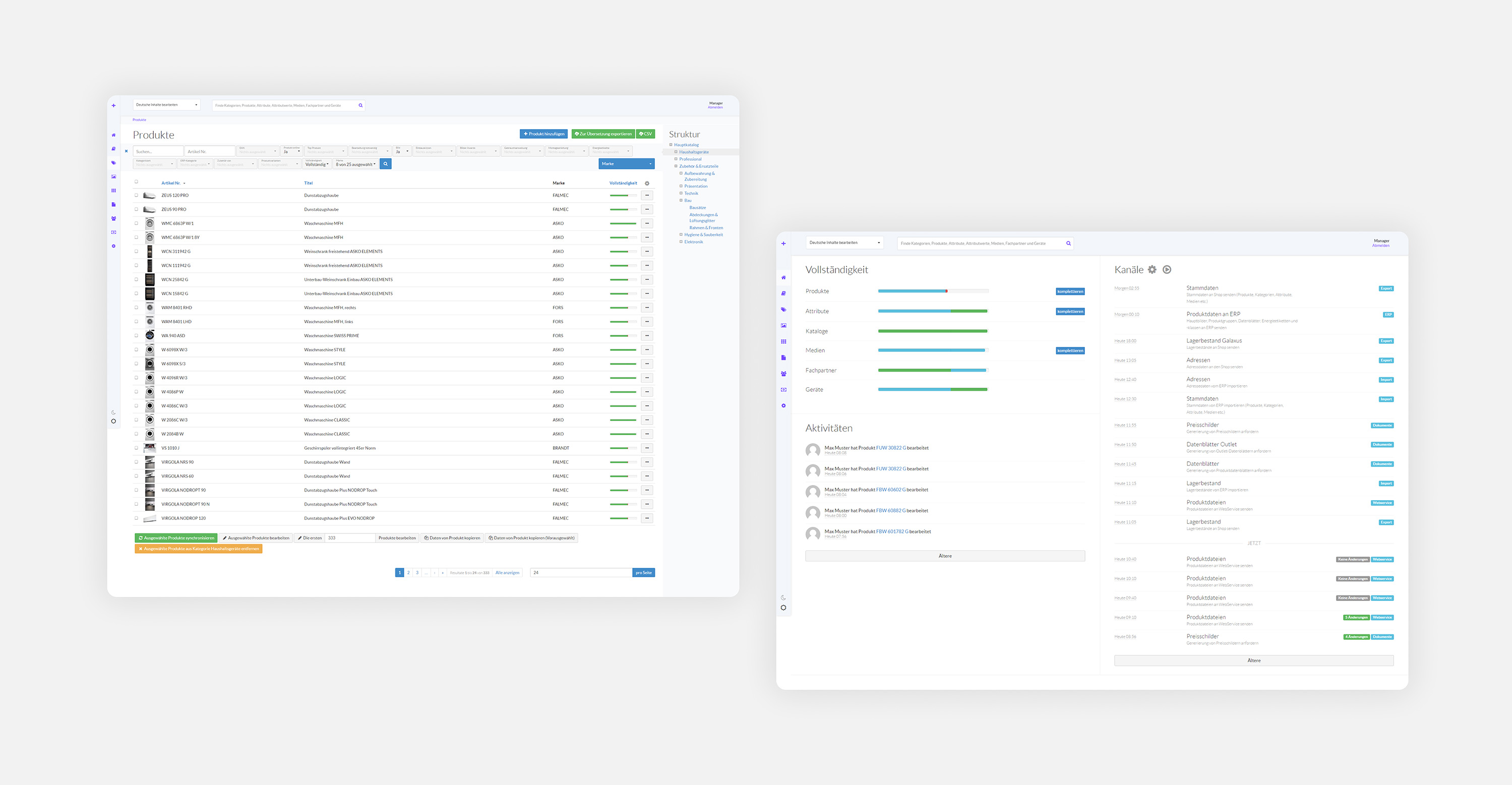Click the three-dots menu for ZEUS 120 PRO
The height and width of the screenshot is (785, 1512).
pos(647,196)
